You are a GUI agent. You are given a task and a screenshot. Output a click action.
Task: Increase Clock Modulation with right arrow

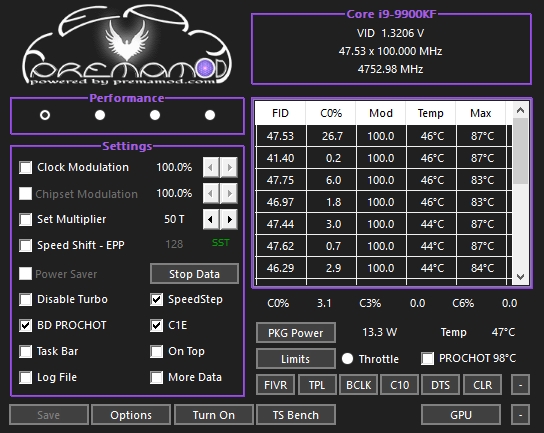pos(229,167)
